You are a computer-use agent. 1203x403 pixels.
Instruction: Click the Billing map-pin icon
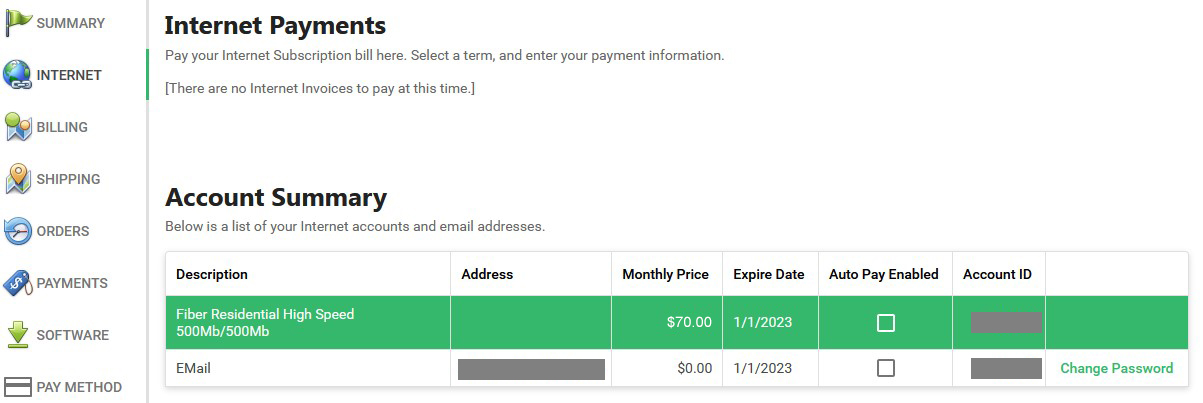point(18,127)
